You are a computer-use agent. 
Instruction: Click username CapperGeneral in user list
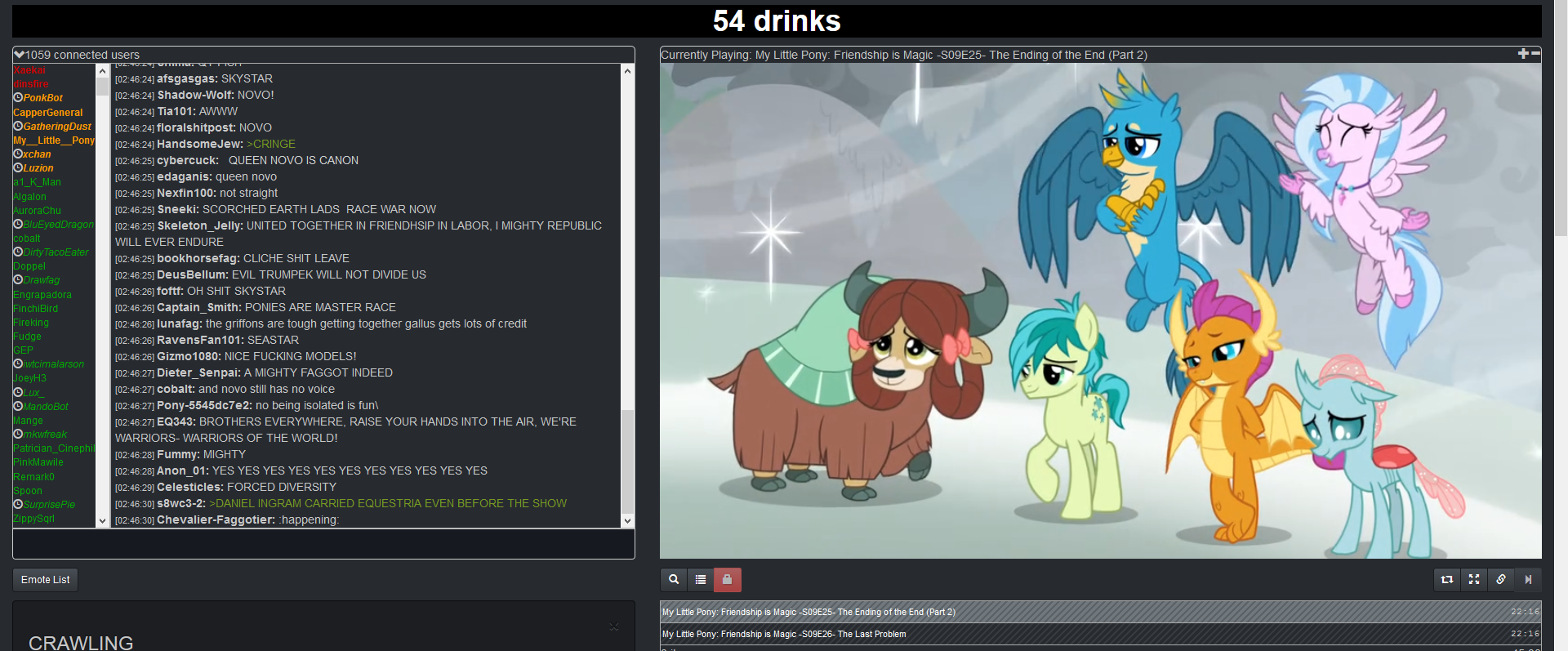[x=47, y=113]
